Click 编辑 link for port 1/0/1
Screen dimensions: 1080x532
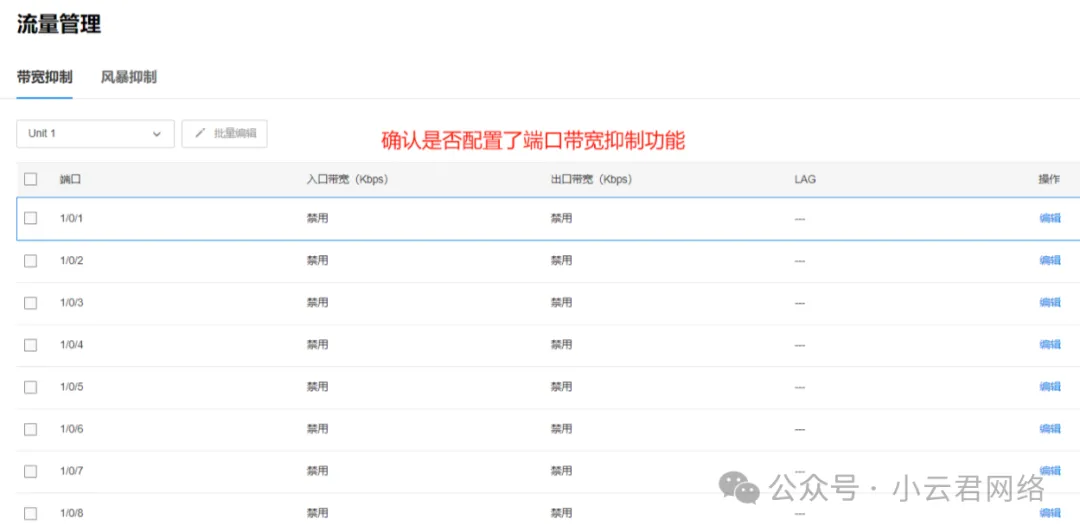[1050, 218]
